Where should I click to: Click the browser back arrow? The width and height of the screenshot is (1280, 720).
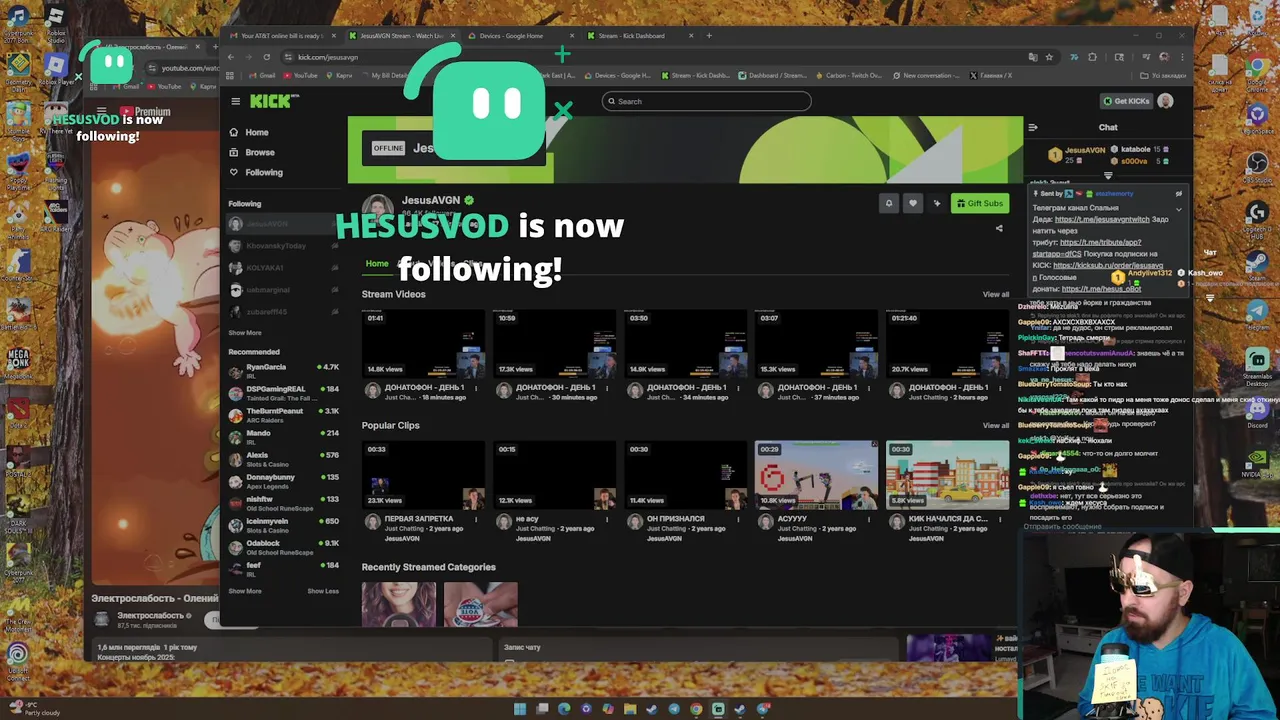(231, 57)
